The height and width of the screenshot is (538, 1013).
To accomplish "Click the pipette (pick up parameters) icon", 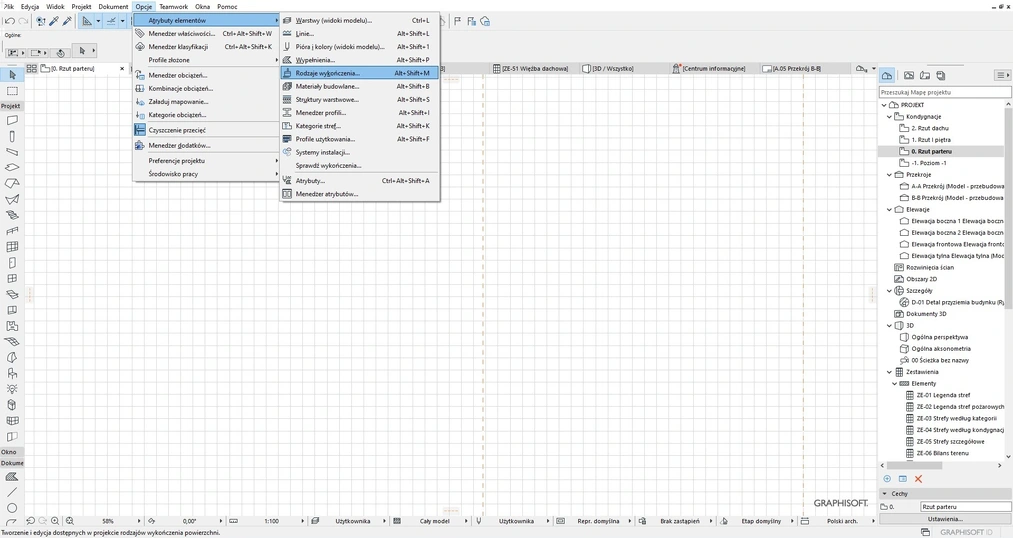I will click(54, 21).
